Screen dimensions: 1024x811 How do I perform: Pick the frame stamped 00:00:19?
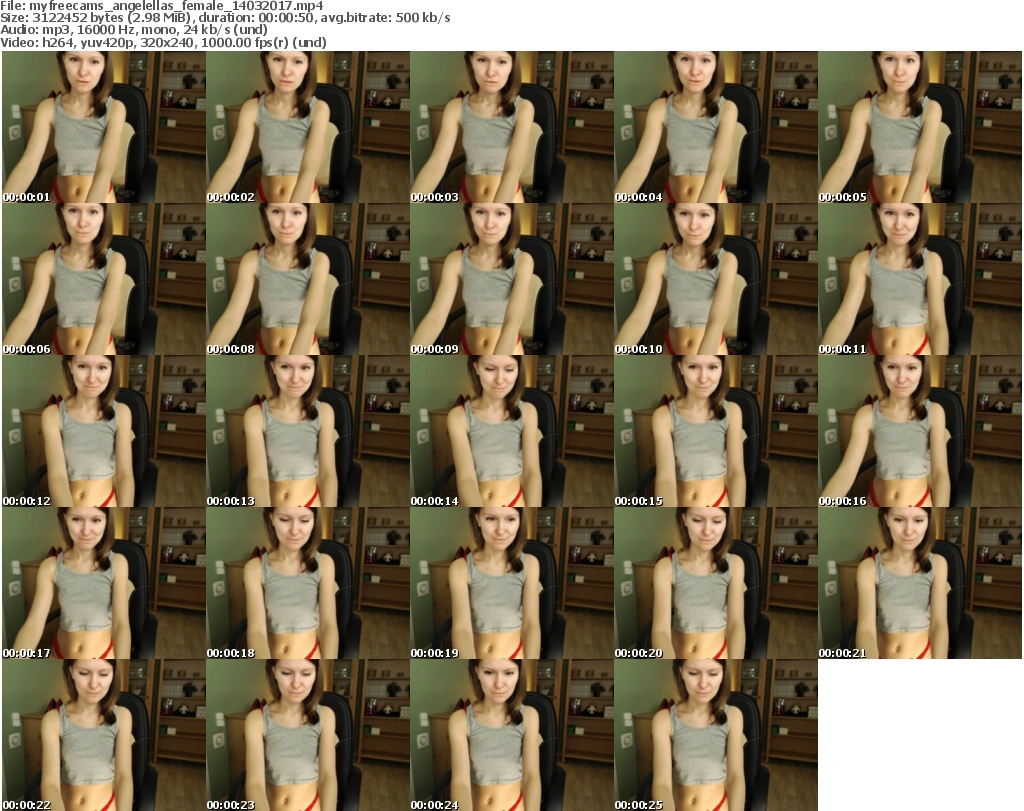(512, 583)
